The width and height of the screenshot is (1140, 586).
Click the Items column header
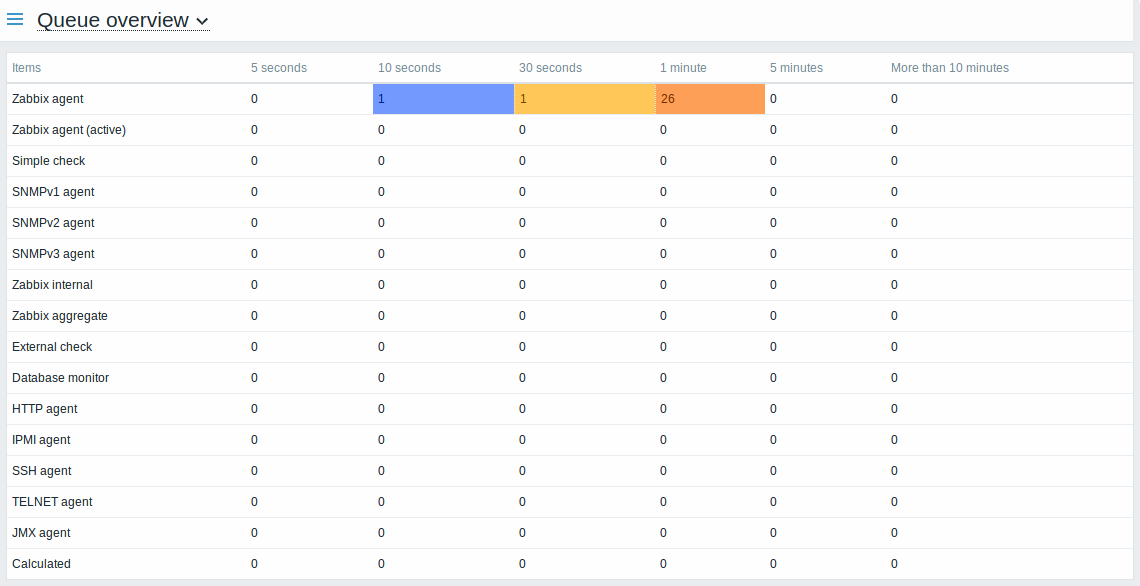(x=27, y=68)
